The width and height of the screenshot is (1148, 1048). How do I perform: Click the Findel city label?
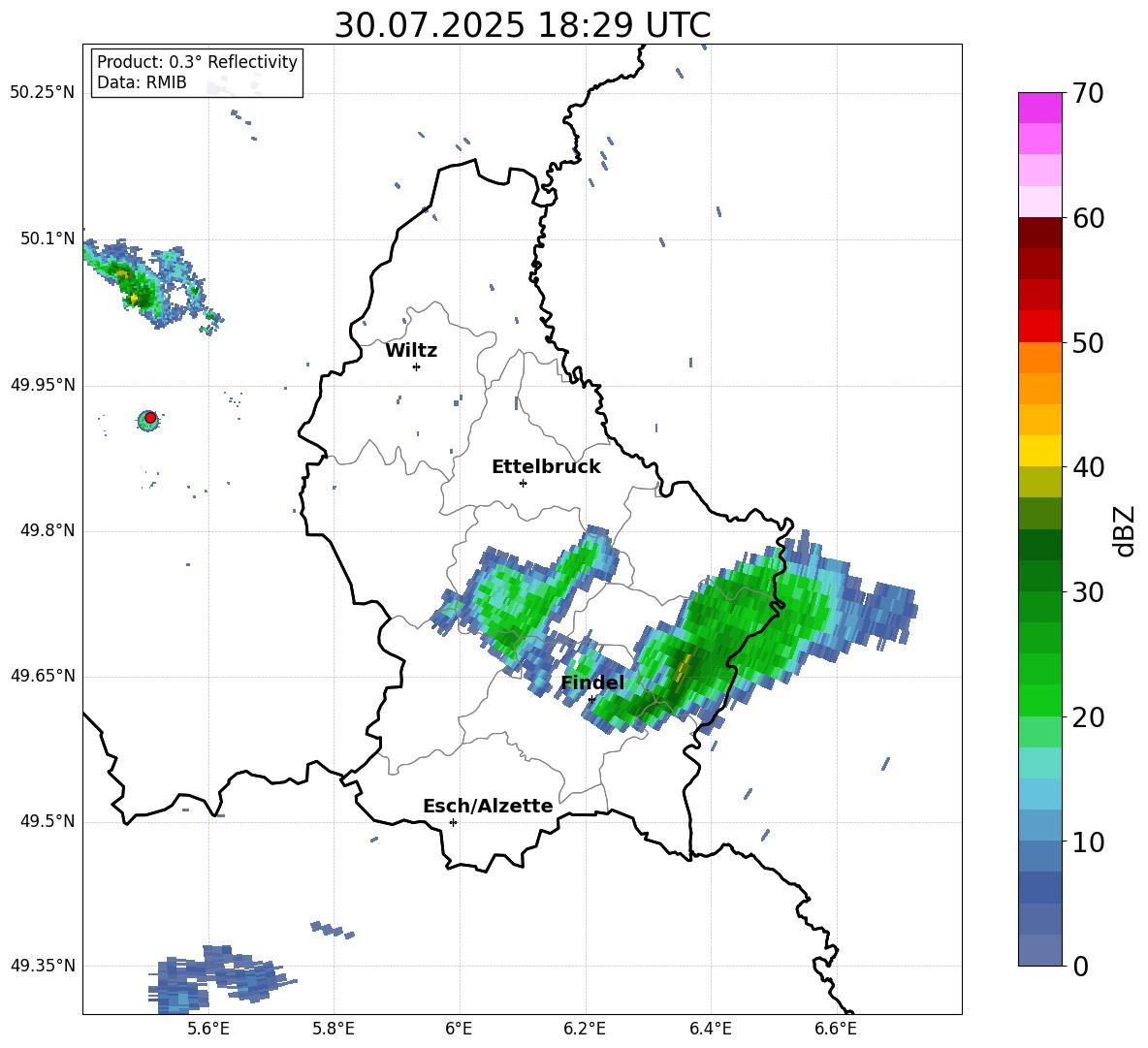point(592,683)
